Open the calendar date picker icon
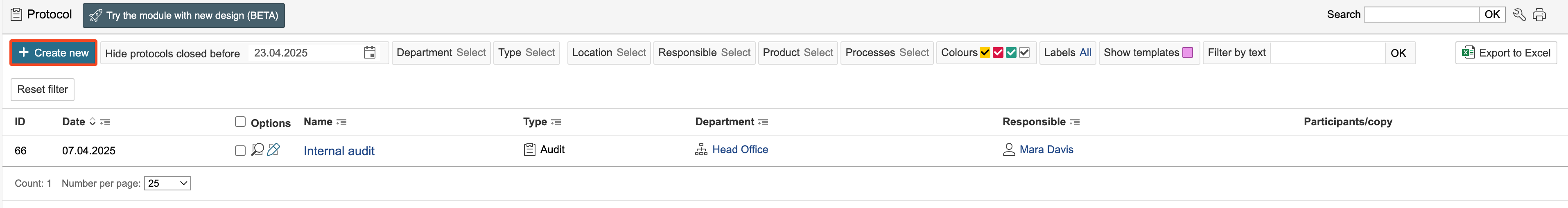Image resolution: width=1568 pixels, height=208 pixels. pos(369,53)
